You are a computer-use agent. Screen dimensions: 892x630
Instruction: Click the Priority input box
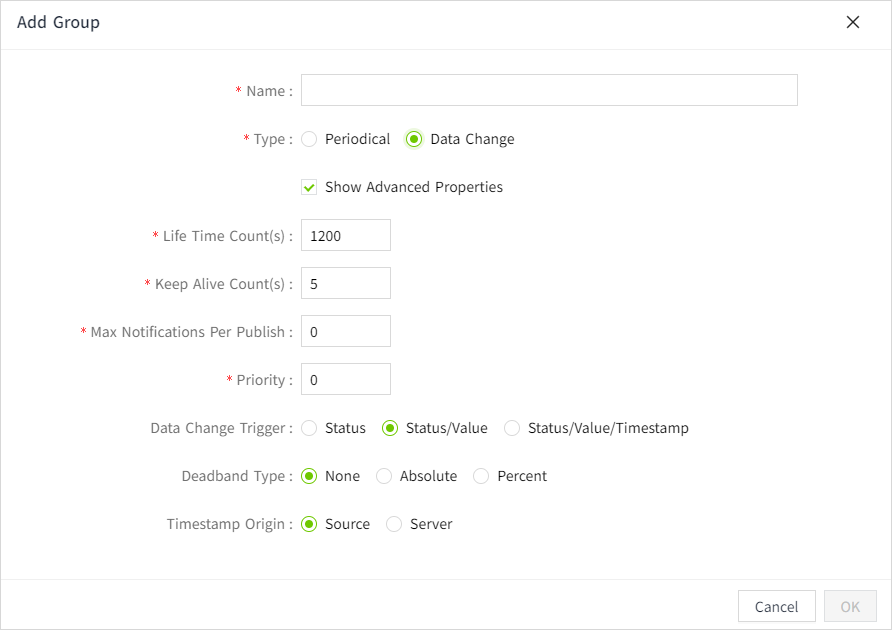click(x=345, y=379)
